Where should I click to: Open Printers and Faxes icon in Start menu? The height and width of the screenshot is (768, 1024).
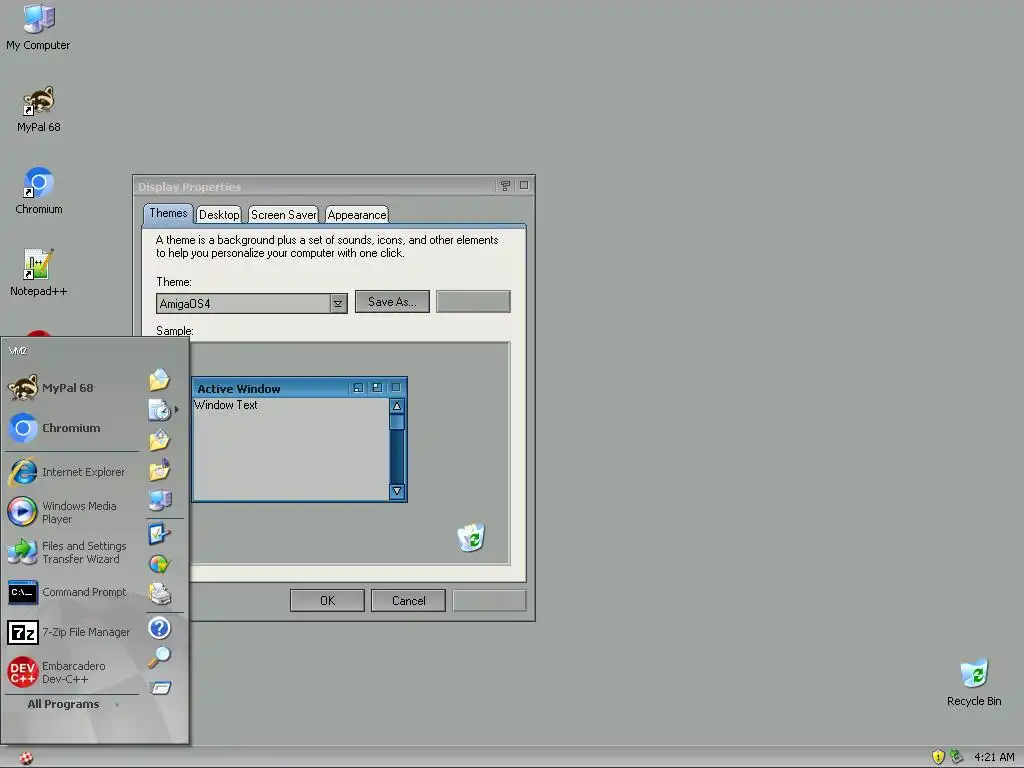(x=159, y=594)
